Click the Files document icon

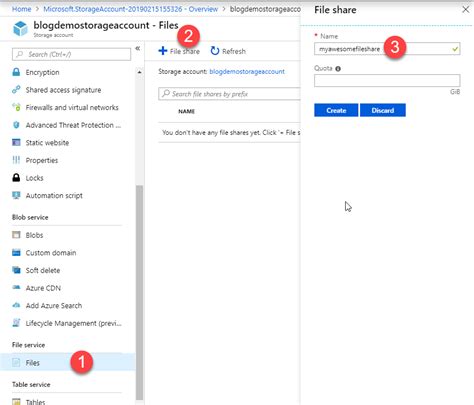[x=16, y=363]
